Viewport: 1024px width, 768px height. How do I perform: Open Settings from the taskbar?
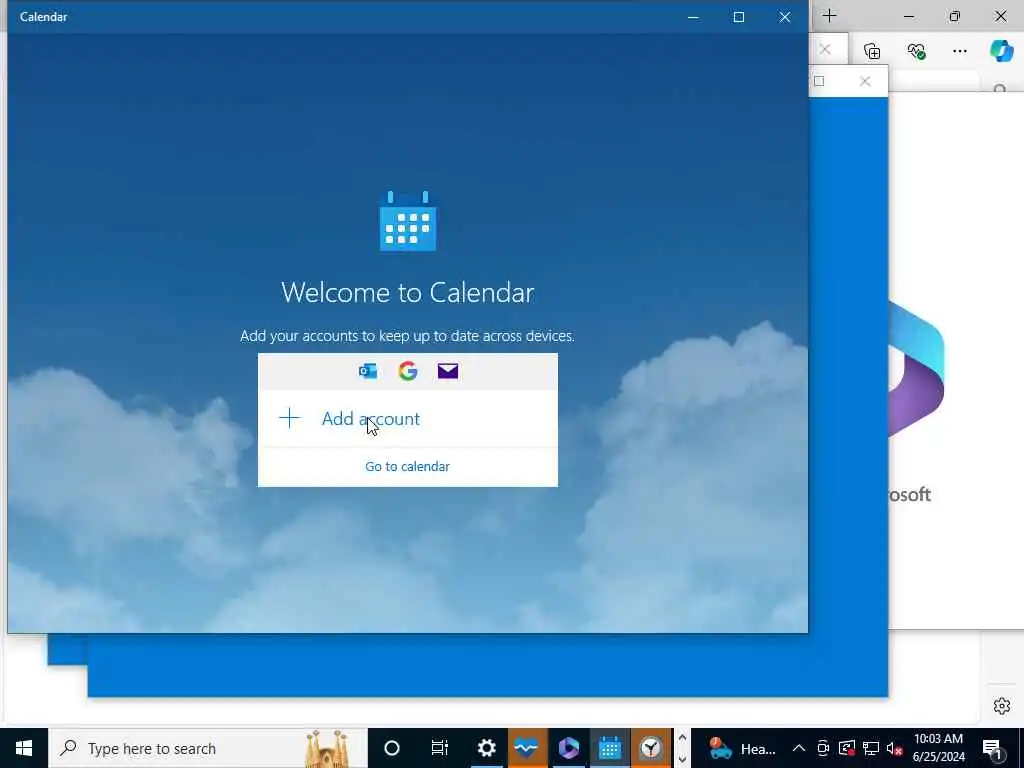487,748
